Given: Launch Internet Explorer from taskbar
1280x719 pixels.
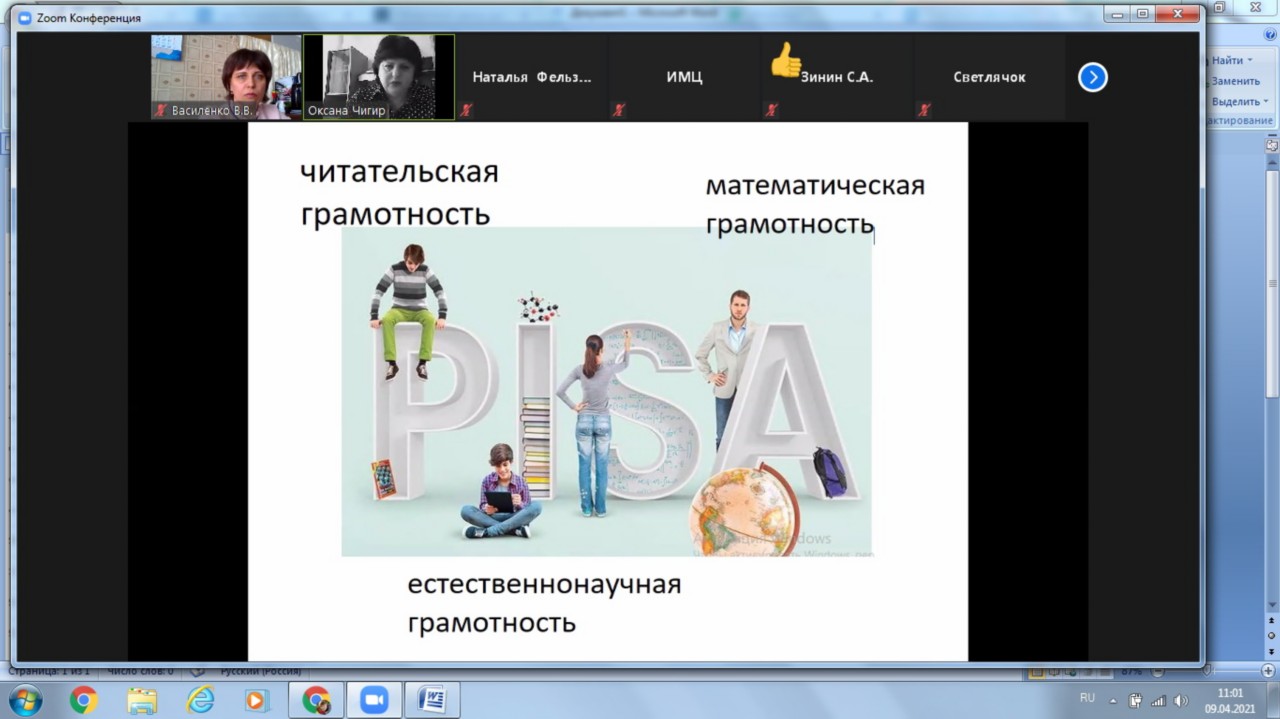Looking at the screenshot, I should click(x=201, y=700).
